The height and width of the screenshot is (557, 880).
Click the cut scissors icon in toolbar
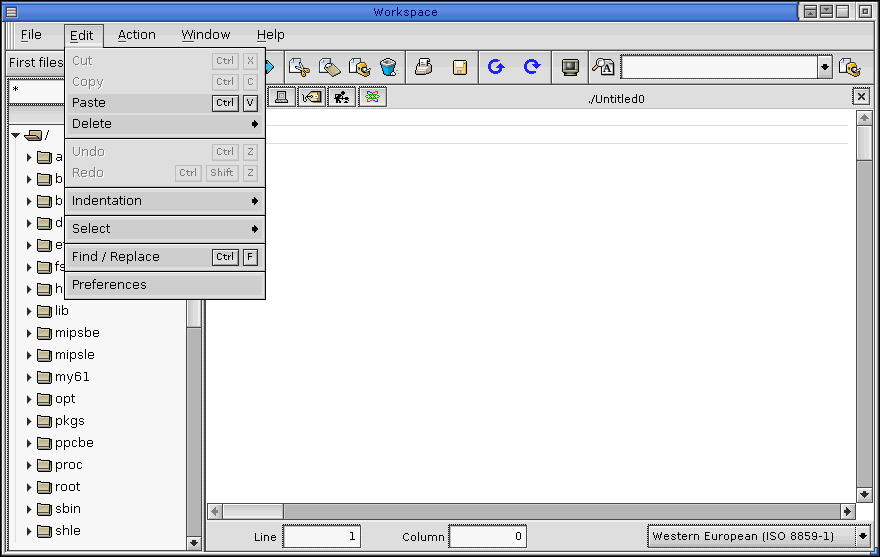pos(298,67)
